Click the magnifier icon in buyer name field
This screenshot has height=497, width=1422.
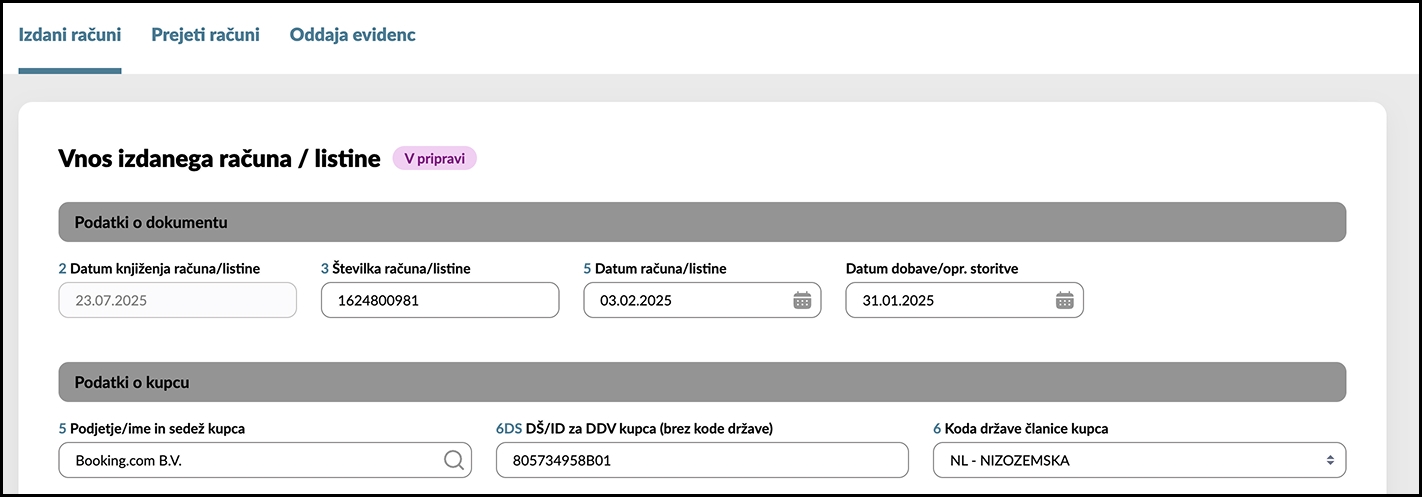pyautogui.click(x=453, y=460)
